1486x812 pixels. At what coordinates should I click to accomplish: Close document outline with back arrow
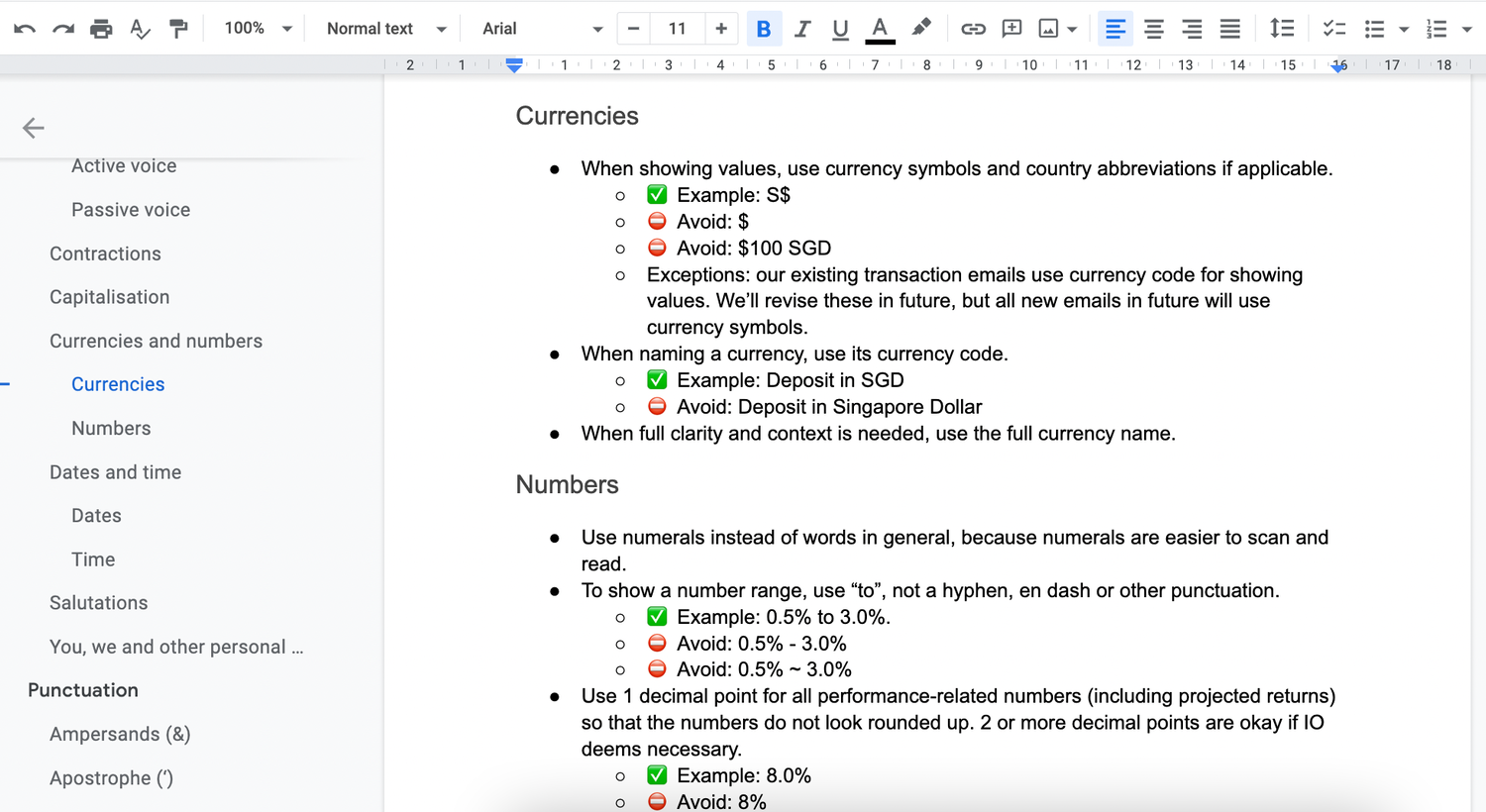[x=34, y=128]
